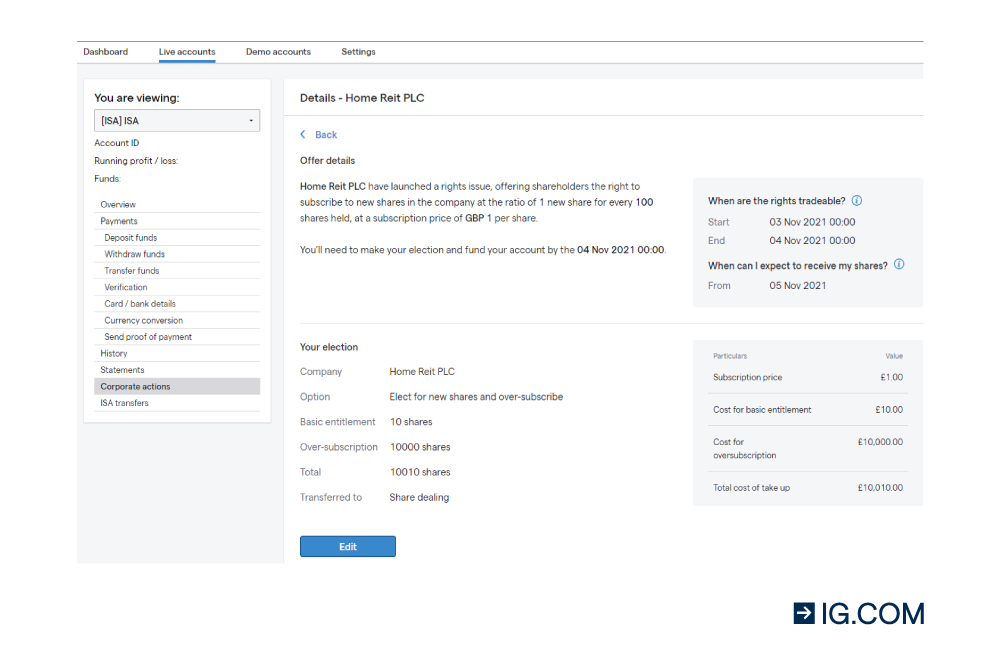Open the Settings tab
The width and height of the screenshot is (1000, 665).
(358, 52)
